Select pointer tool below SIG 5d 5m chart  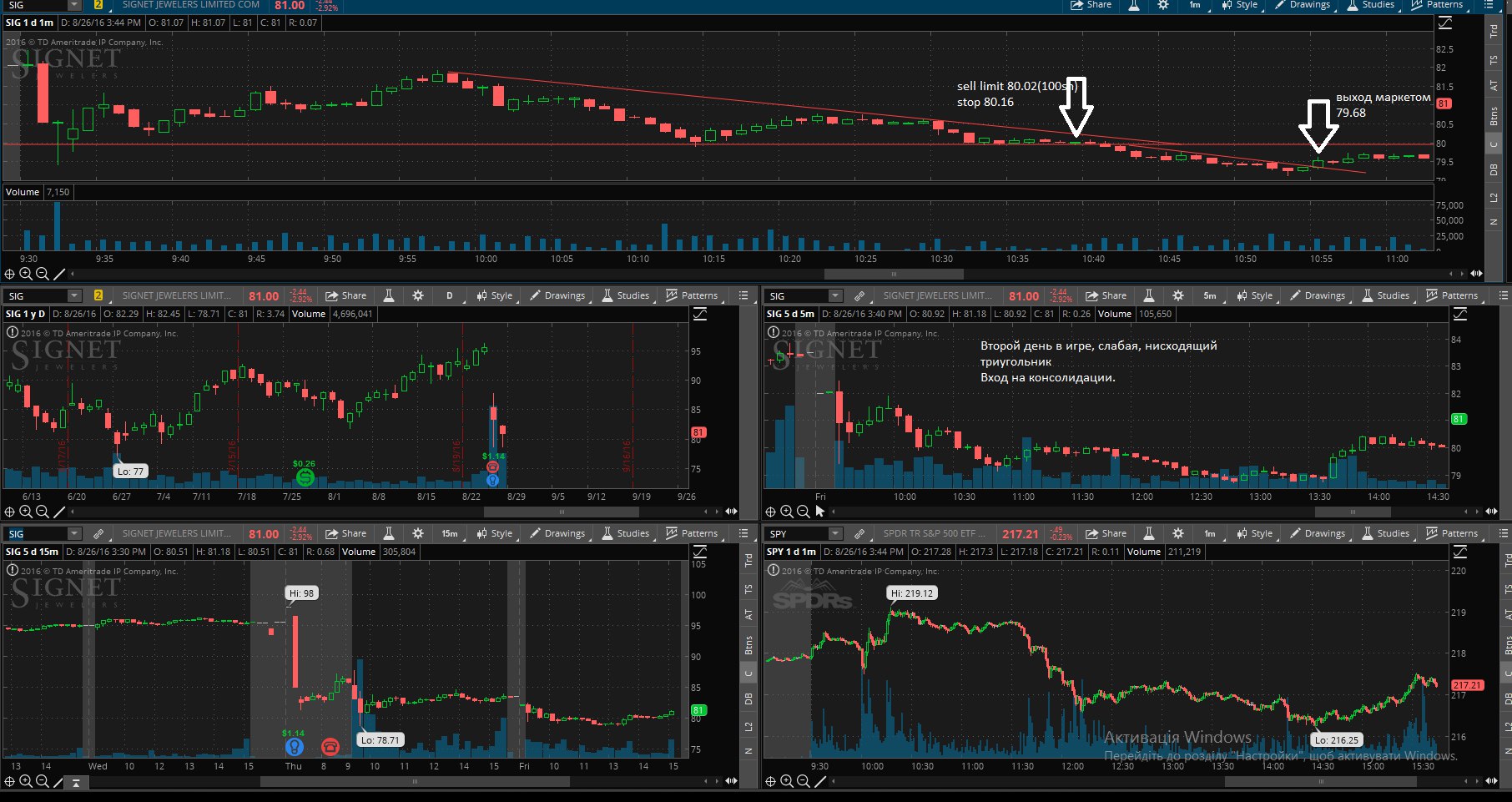820,512
